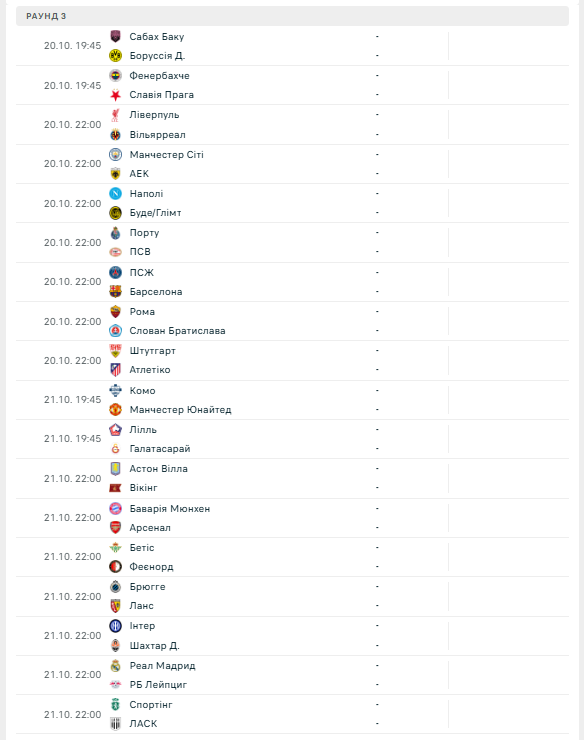584x740 pixels.
Task: Open team page for Манчестер Сіті
Action: click(167, 155)
